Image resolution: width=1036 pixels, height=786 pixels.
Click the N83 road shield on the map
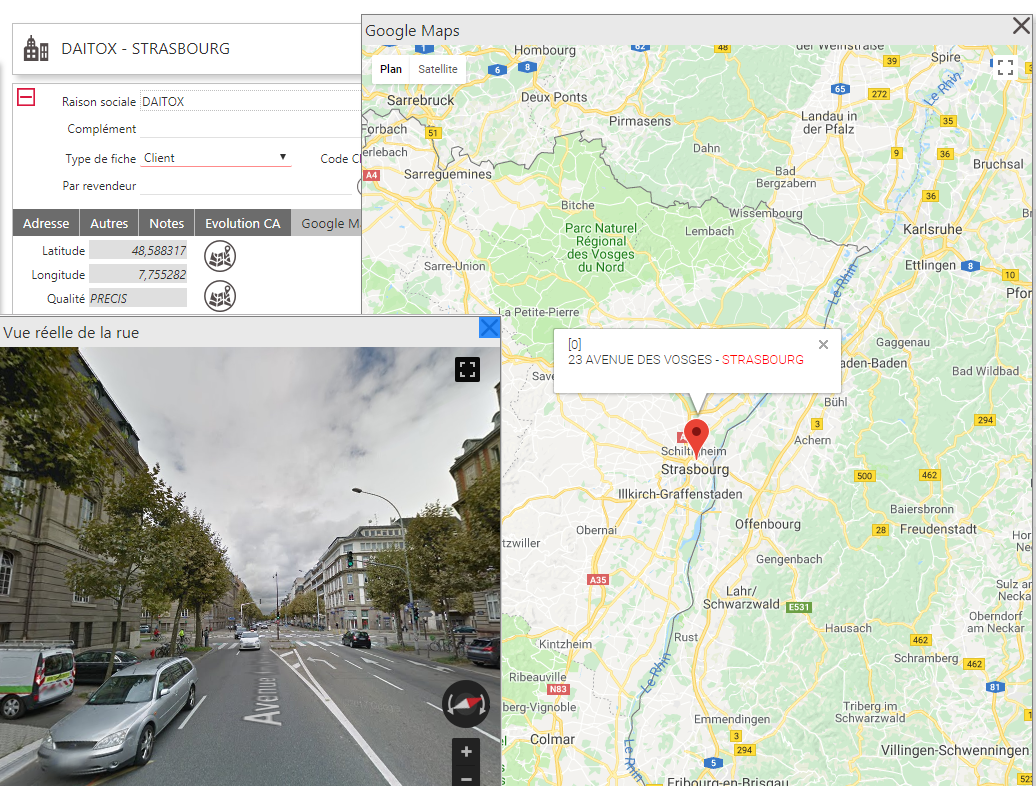pos(558,689)
